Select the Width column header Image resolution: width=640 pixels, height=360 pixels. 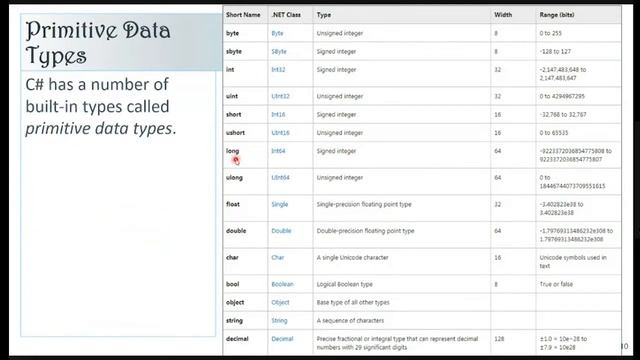503,15
